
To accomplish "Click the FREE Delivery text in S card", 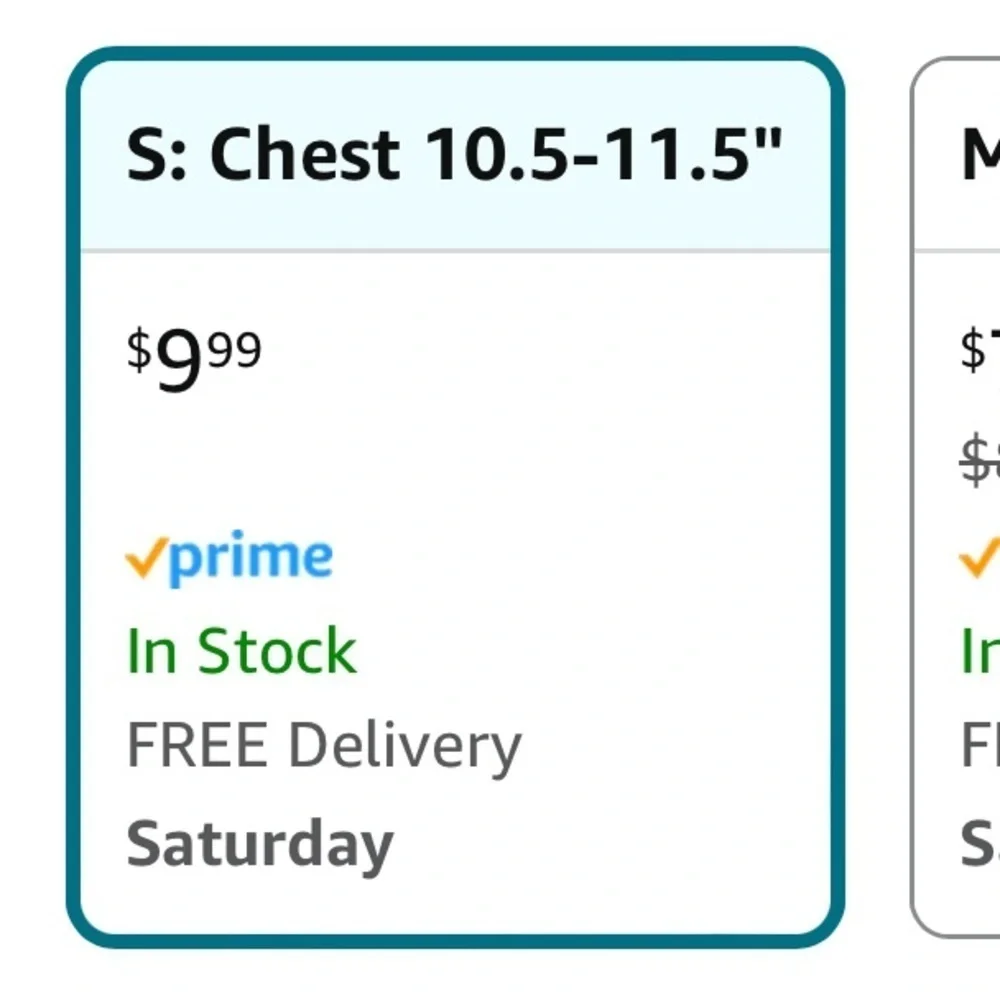I will pos(324,747).
